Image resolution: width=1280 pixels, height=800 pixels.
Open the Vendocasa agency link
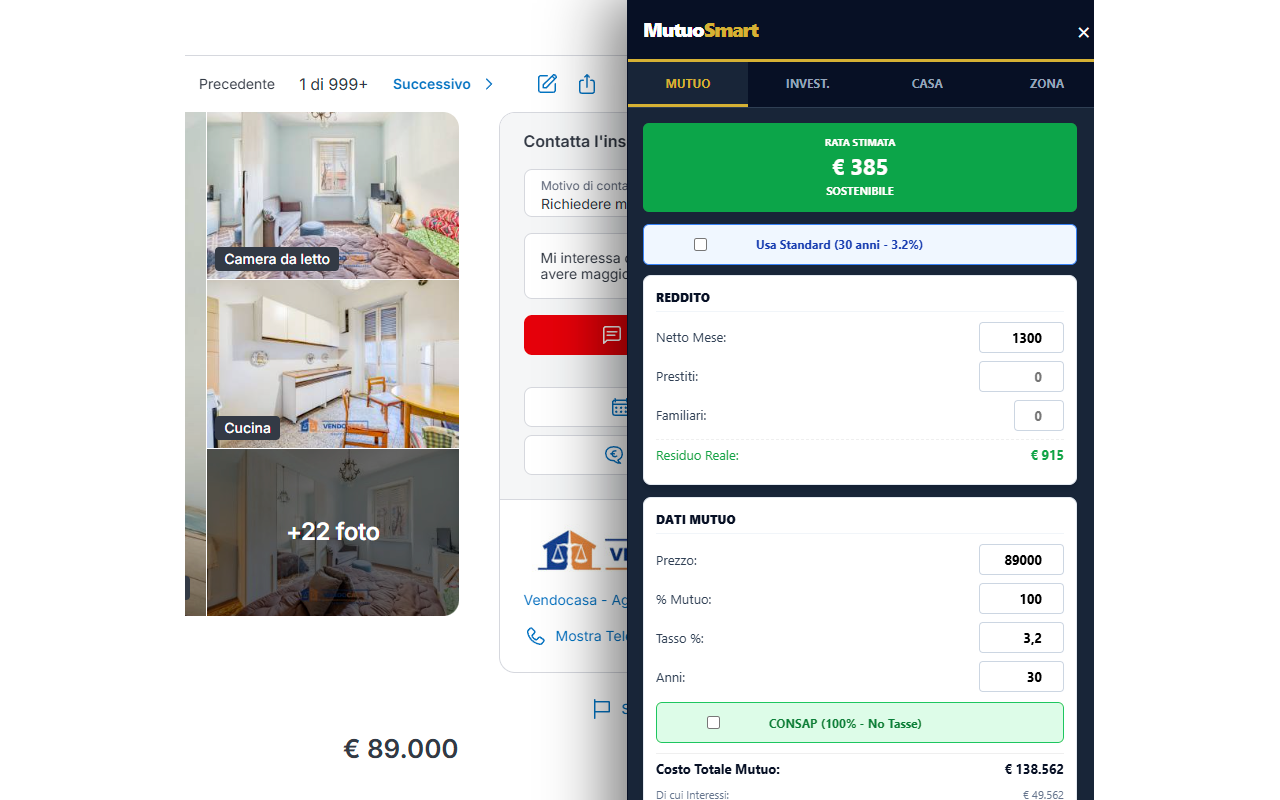(576, 600)
